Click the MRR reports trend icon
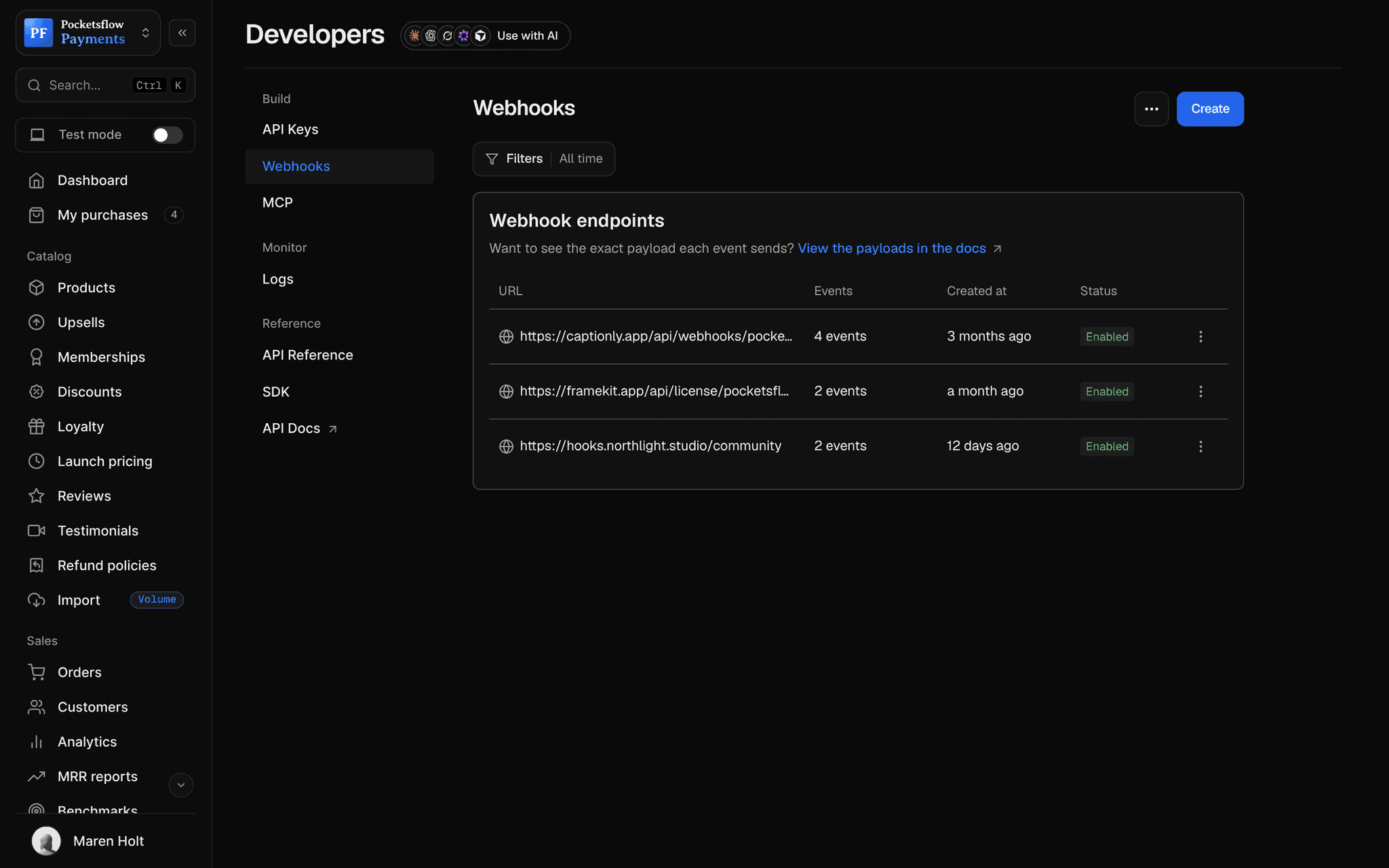This screenshot has width=1389, height=868. [x=37, y=776]
